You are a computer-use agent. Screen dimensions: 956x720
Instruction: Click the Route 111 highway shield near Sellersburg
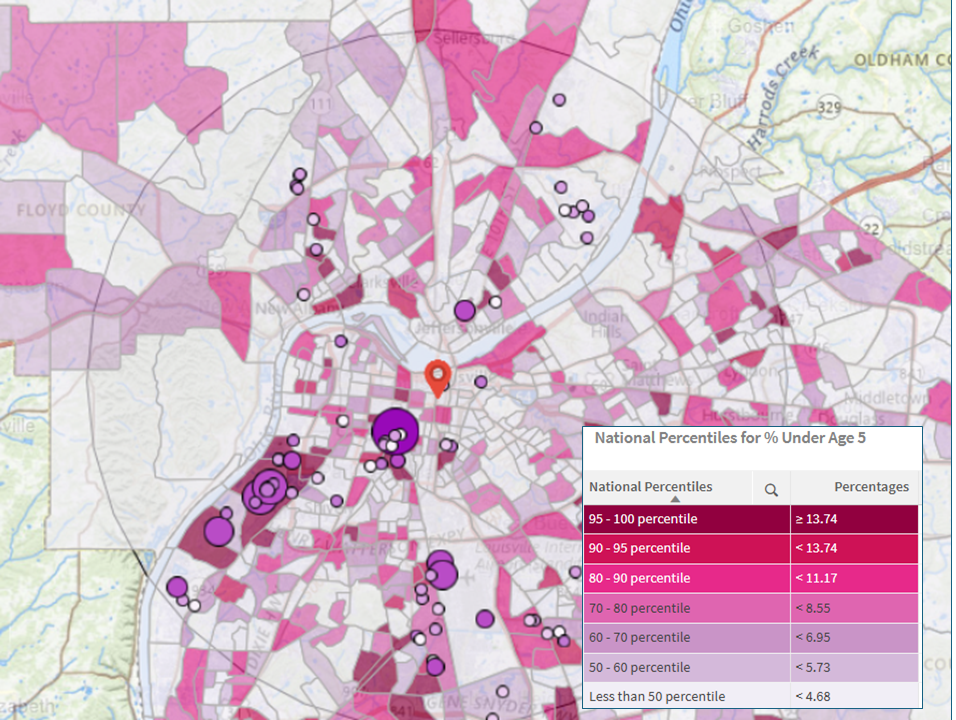coord(321,102)
